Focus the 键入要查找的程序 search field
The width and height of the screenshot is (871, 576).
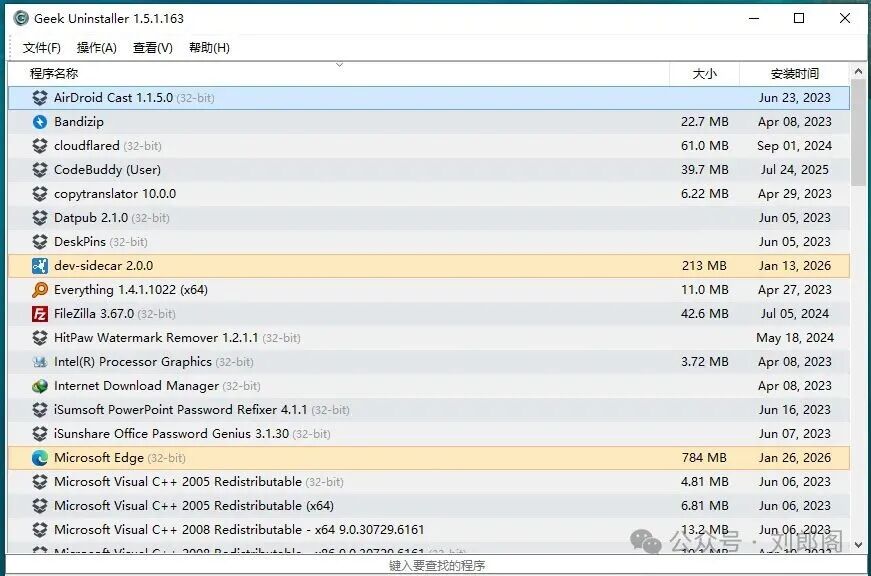436,565
